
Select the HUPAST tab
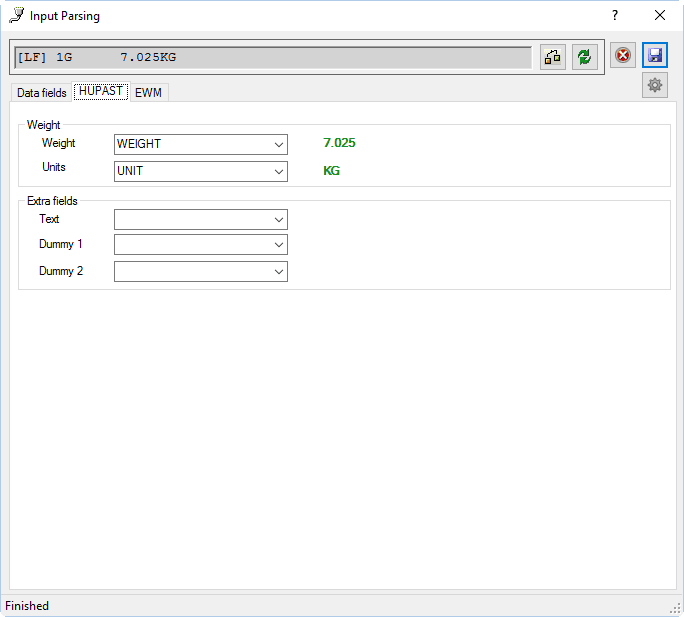point(101,91)
